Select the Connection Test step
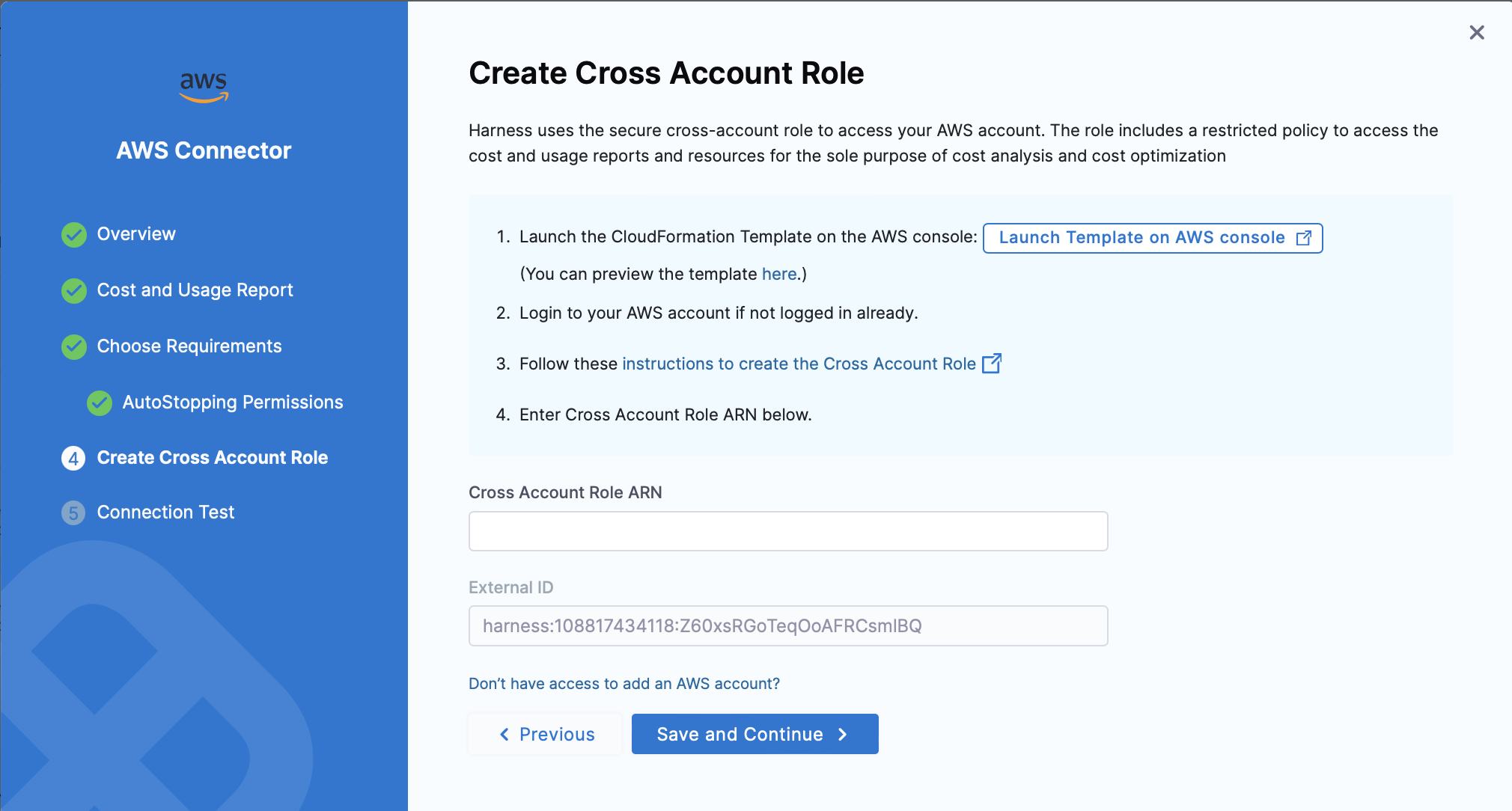The image size is (1512, 811). click(x=165, y=512)
